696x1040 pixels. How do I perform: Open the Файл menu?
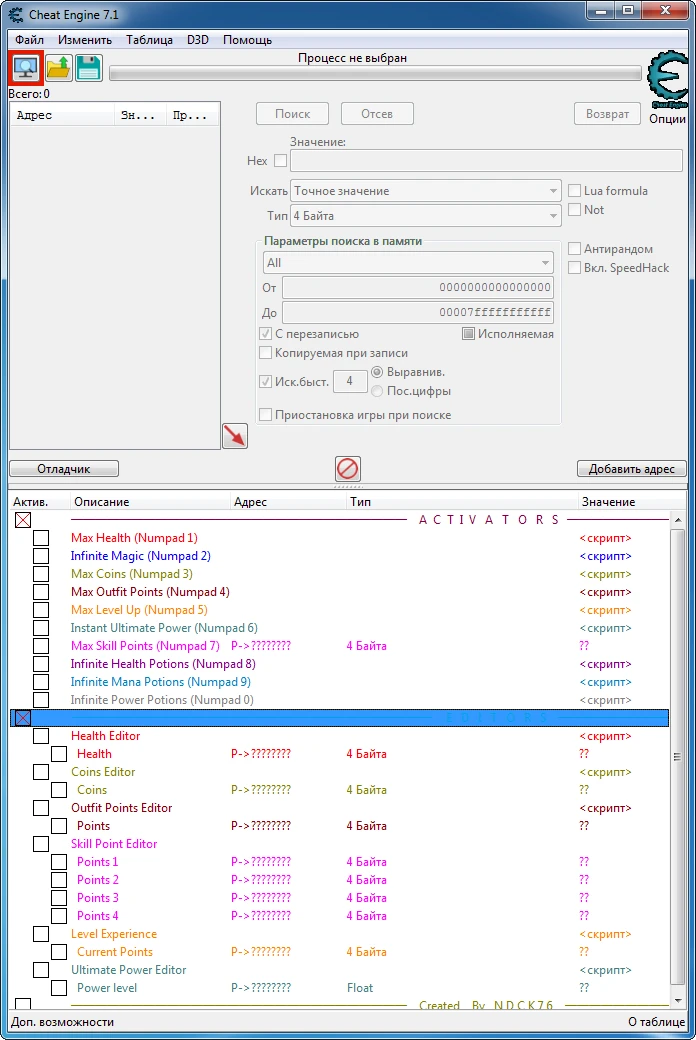point(29,40)
